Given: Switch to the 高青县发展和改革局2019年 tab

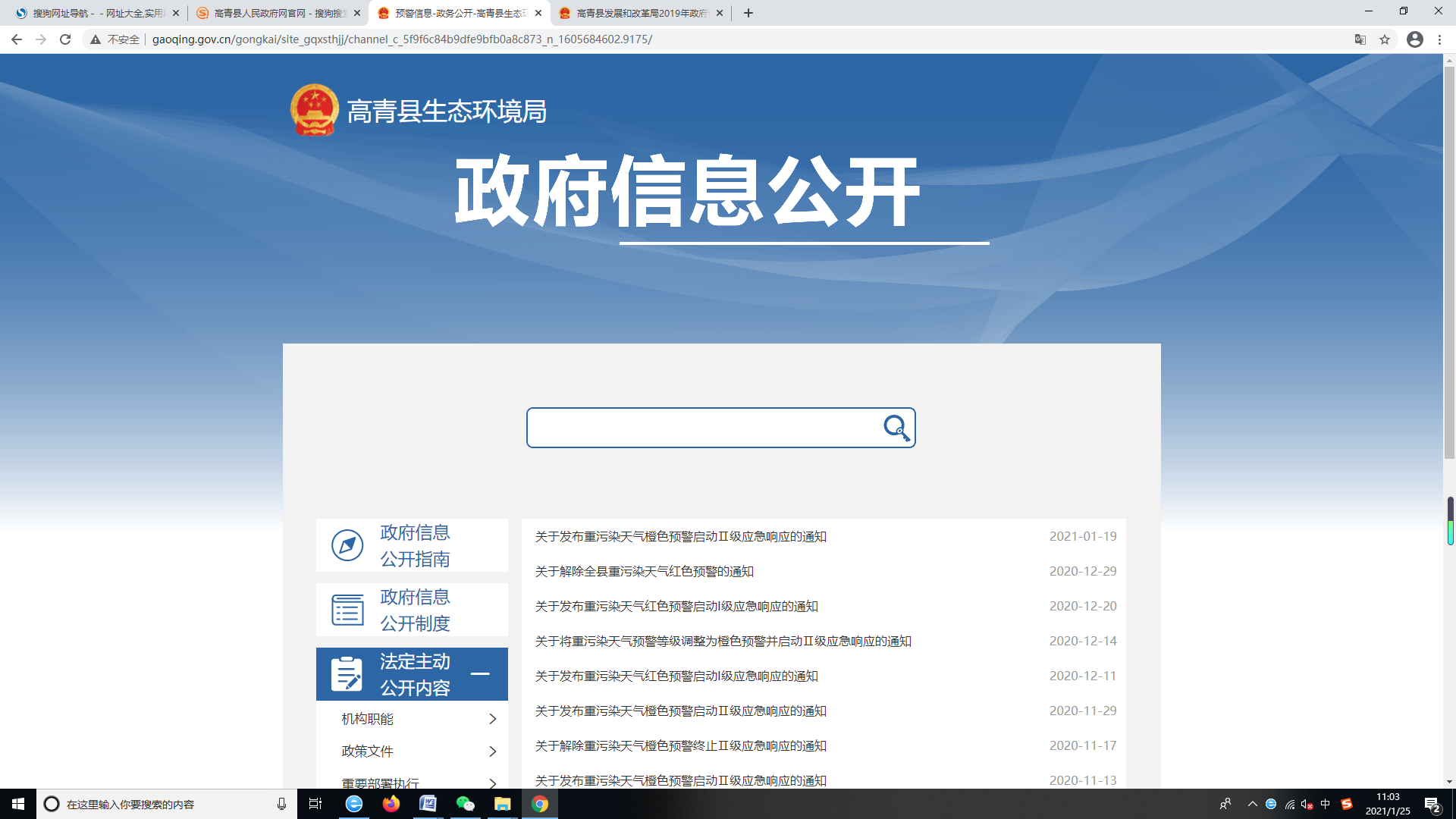Looking at the screenshot, I should 641,13.
